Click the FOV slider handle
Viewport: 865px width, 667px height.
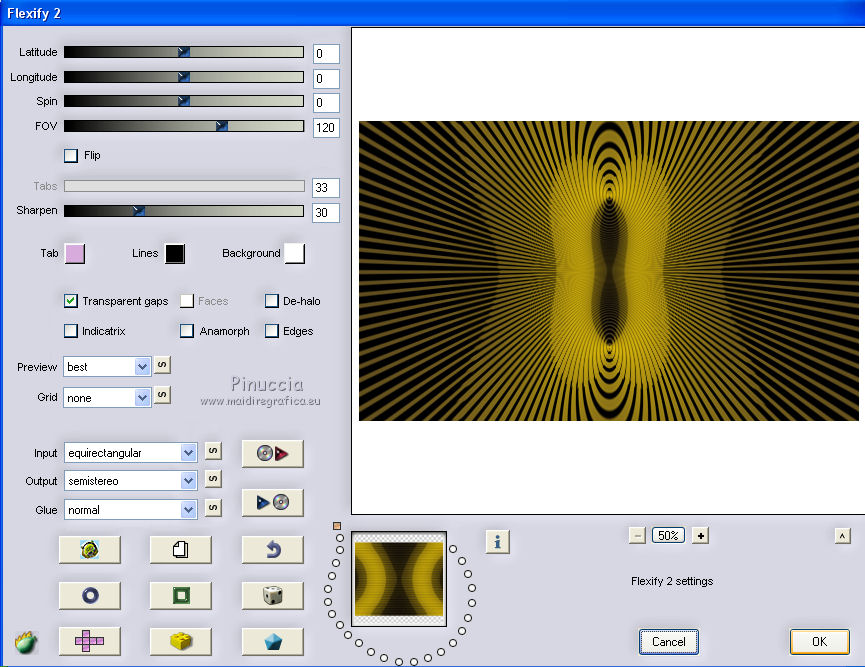pyautogui.click(x=222, y=126)
